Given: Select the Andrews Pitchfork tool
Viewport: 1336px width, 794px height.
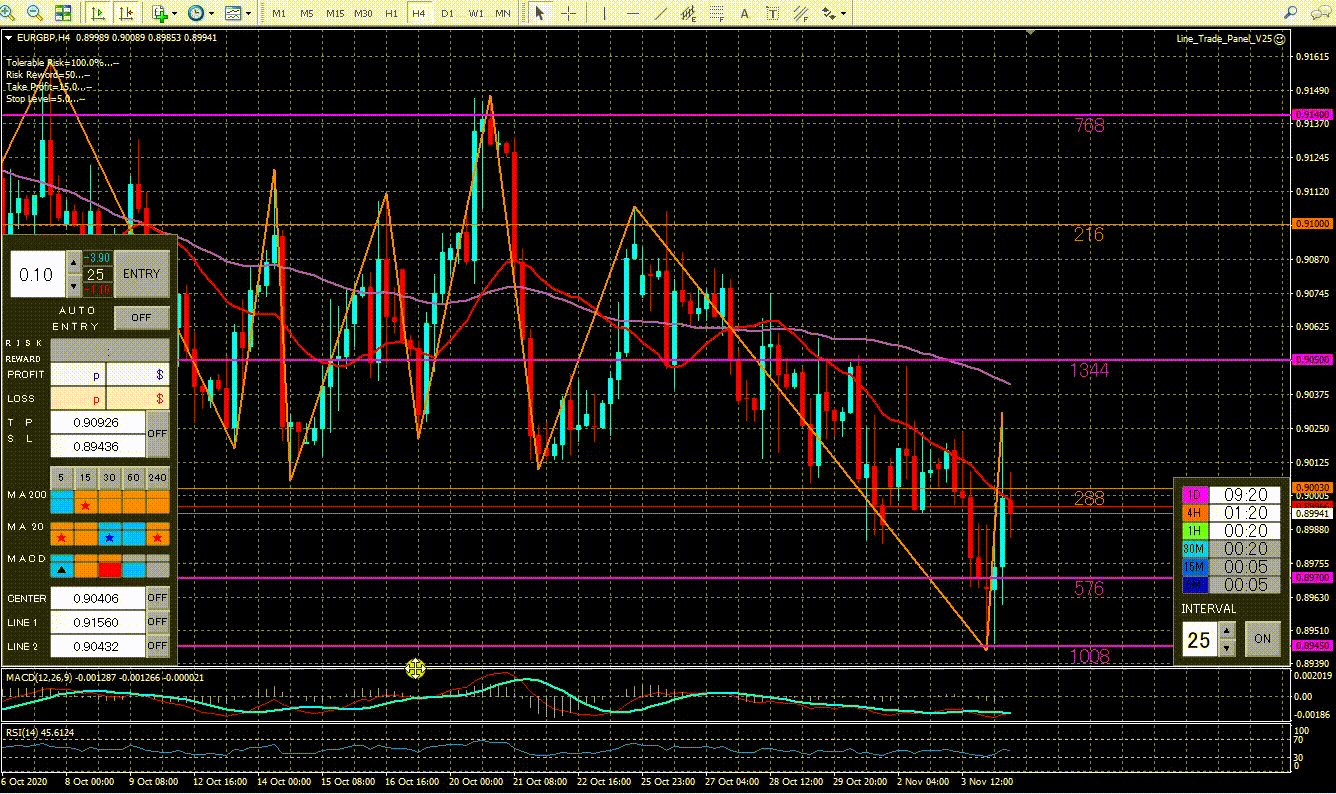Looking at the screenshot, I should click(800, 13).
